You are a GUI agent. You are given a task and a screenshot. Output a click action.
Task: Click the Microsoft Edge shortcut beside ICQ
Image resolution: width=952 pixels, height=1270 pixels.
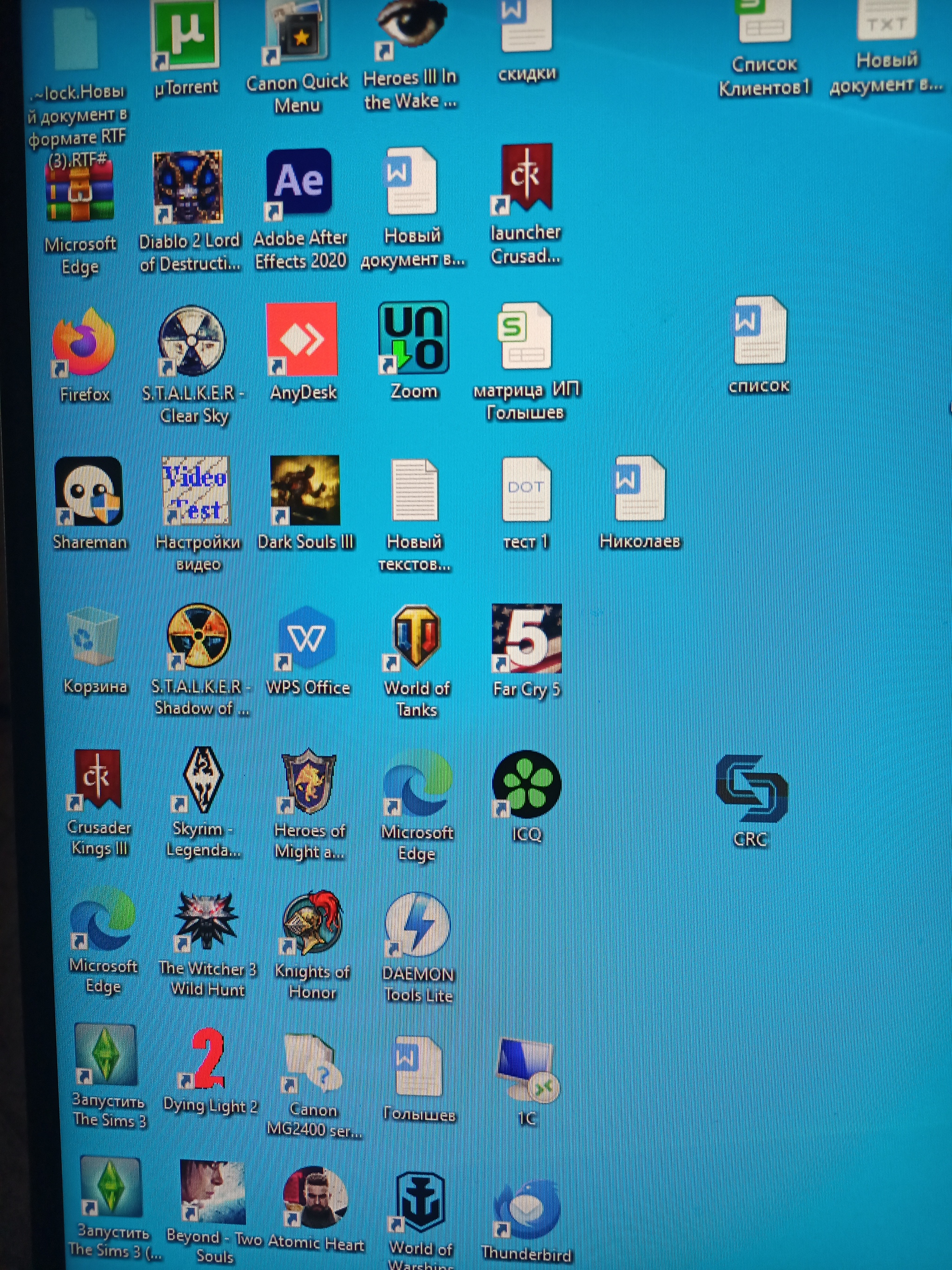(x=418, y=783)
